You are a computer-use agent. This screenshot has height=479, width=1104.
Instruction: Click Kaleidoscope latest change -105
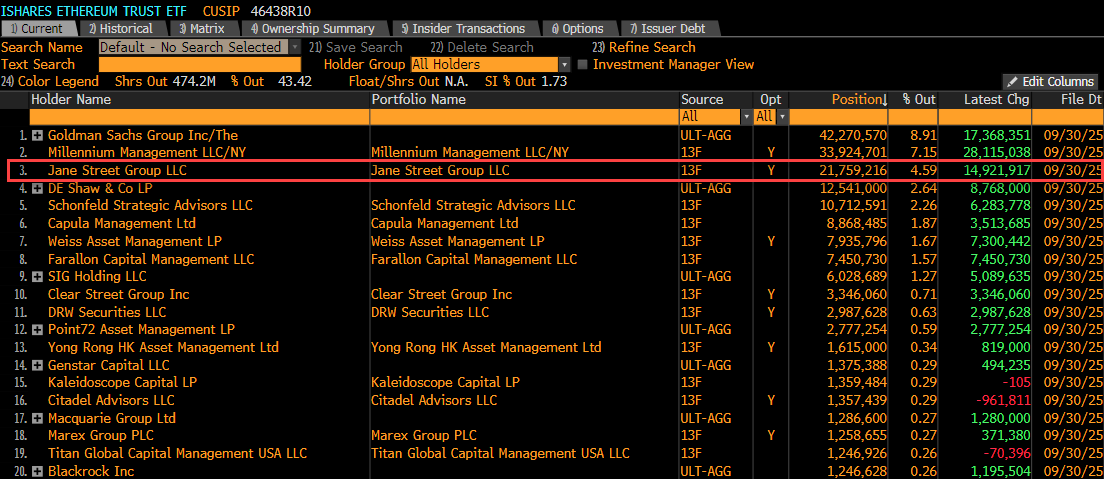(x=1016, y=382)
